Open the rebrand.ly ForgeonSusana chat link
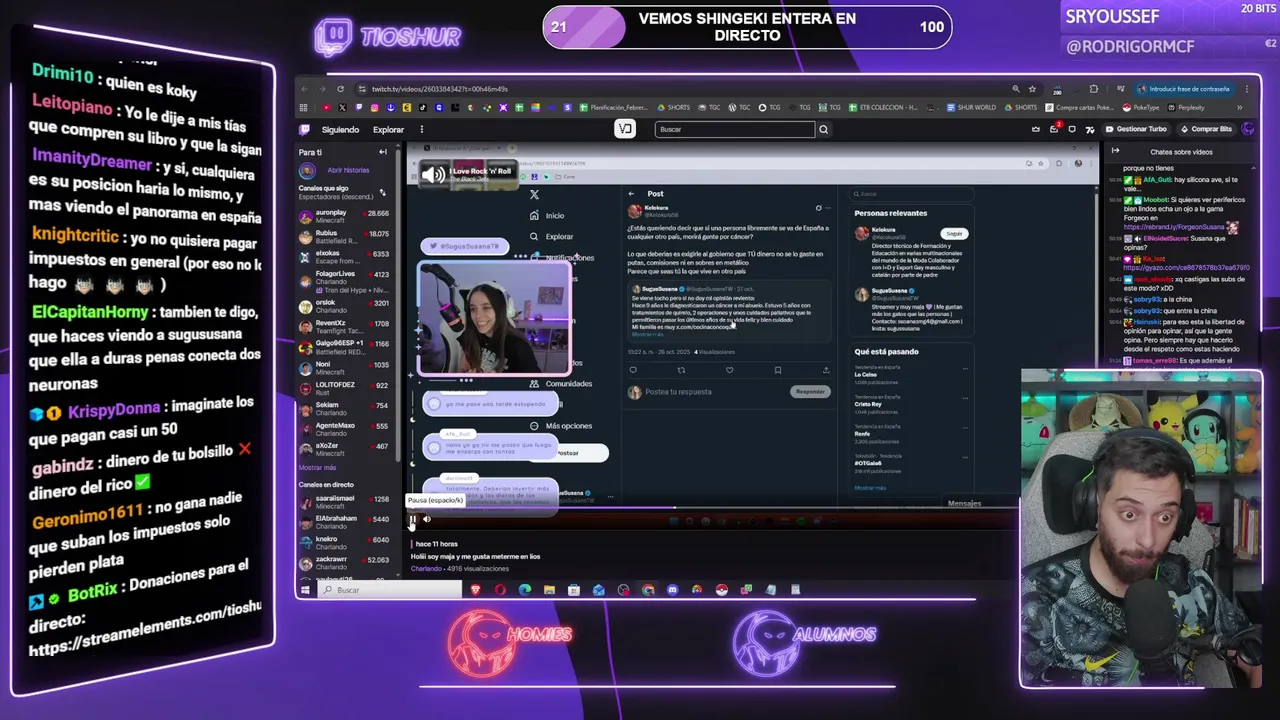Screen dimensions: 1280x720 click(x=1176, y=227)
